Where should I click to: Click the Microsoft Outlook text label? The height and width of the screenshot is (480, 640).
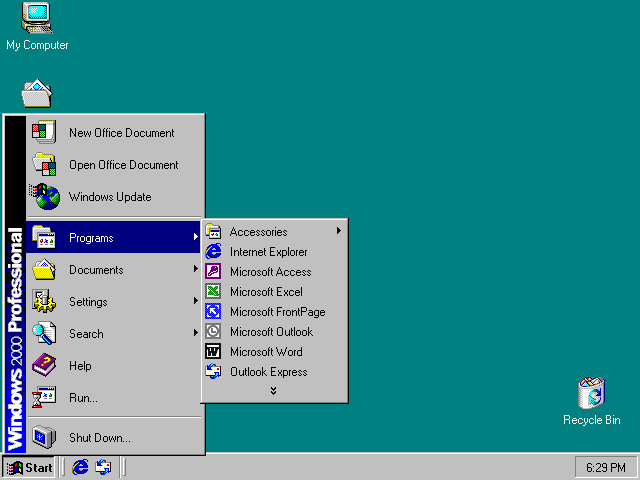tap(271, 332)
